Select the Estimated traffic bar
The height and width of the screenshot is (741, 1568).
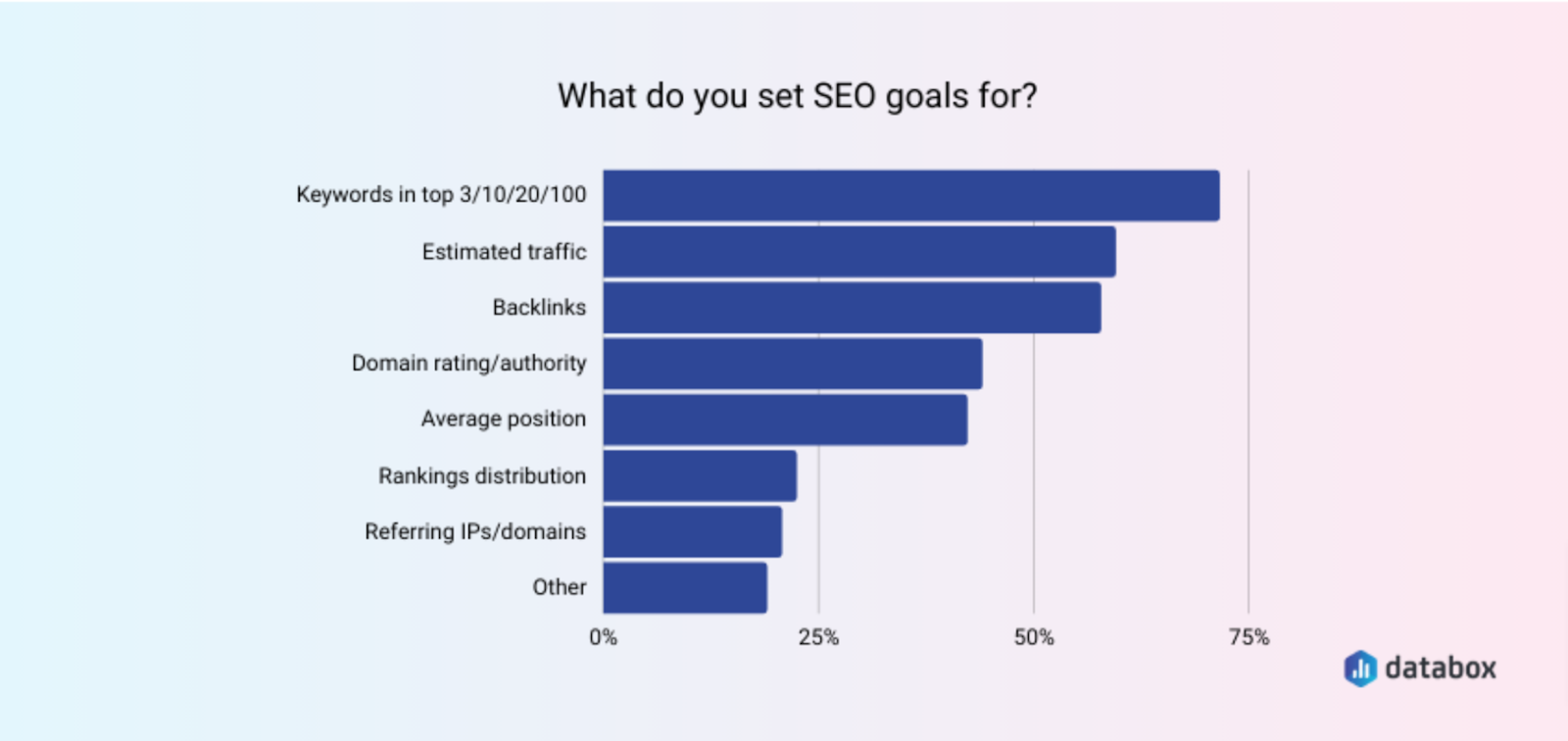point(859,252)
